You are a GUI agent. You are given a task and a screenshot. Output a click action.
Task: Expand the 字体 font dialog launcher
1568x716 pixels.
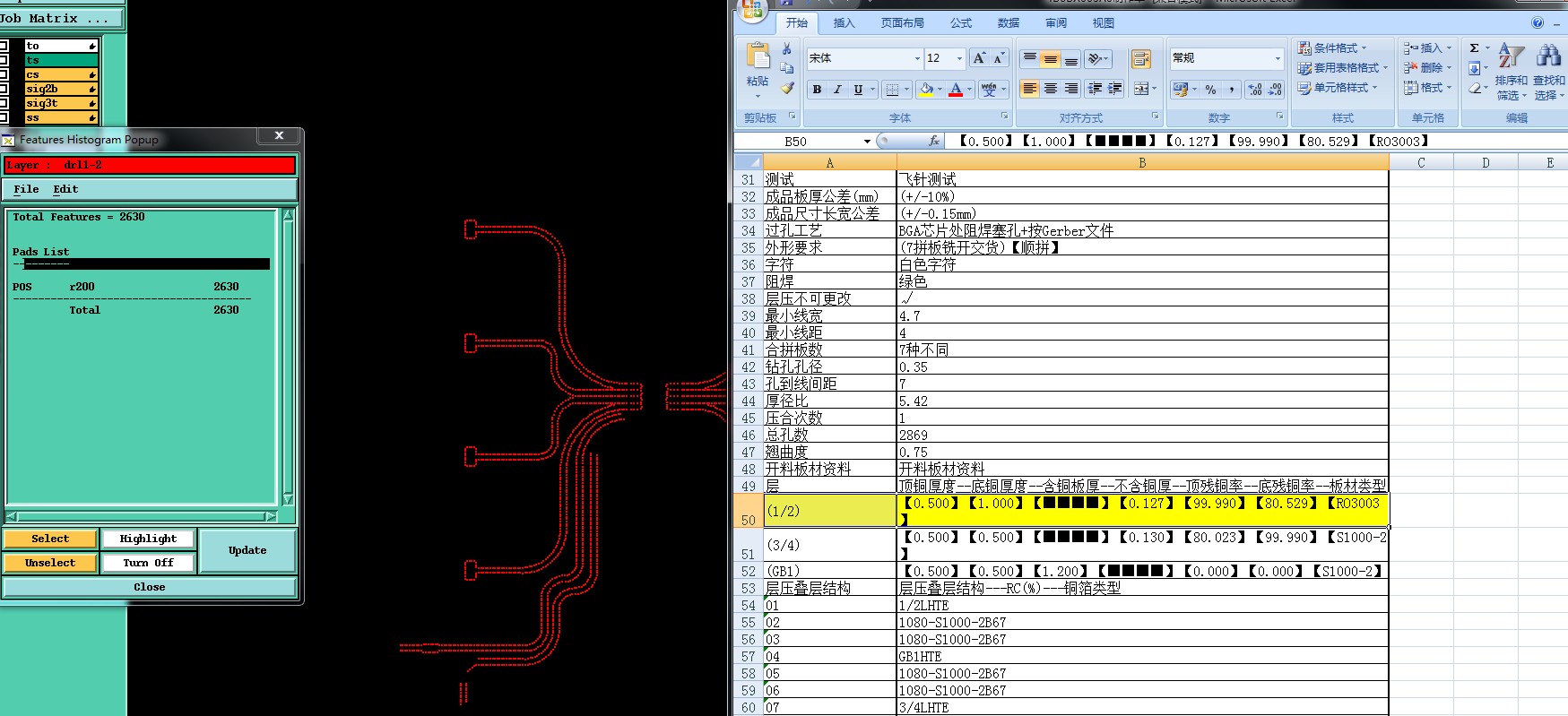point(1004,116)
